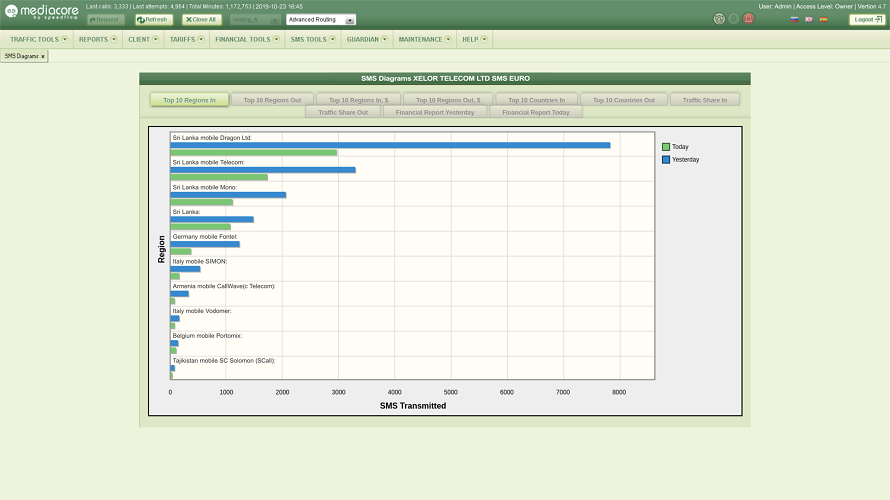Image resolution: width=890 pixels, height=500 pixels.
Task: Switch language with the Spanish flag
Action: [823, 19]
